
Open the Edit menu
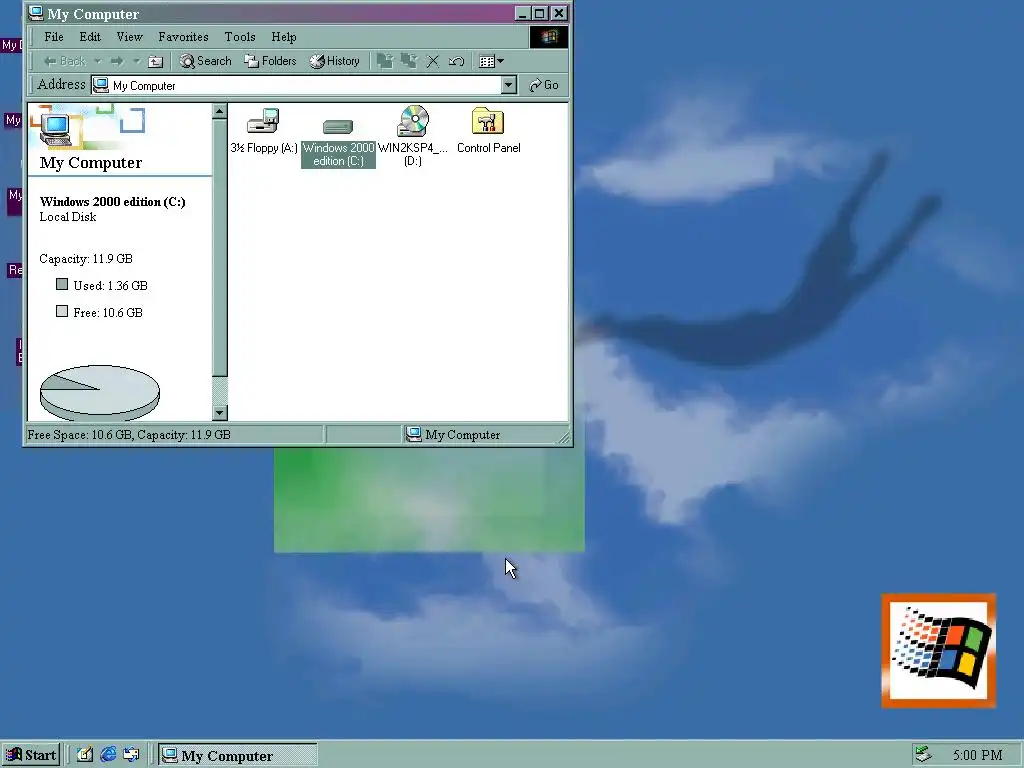(89, 37)
